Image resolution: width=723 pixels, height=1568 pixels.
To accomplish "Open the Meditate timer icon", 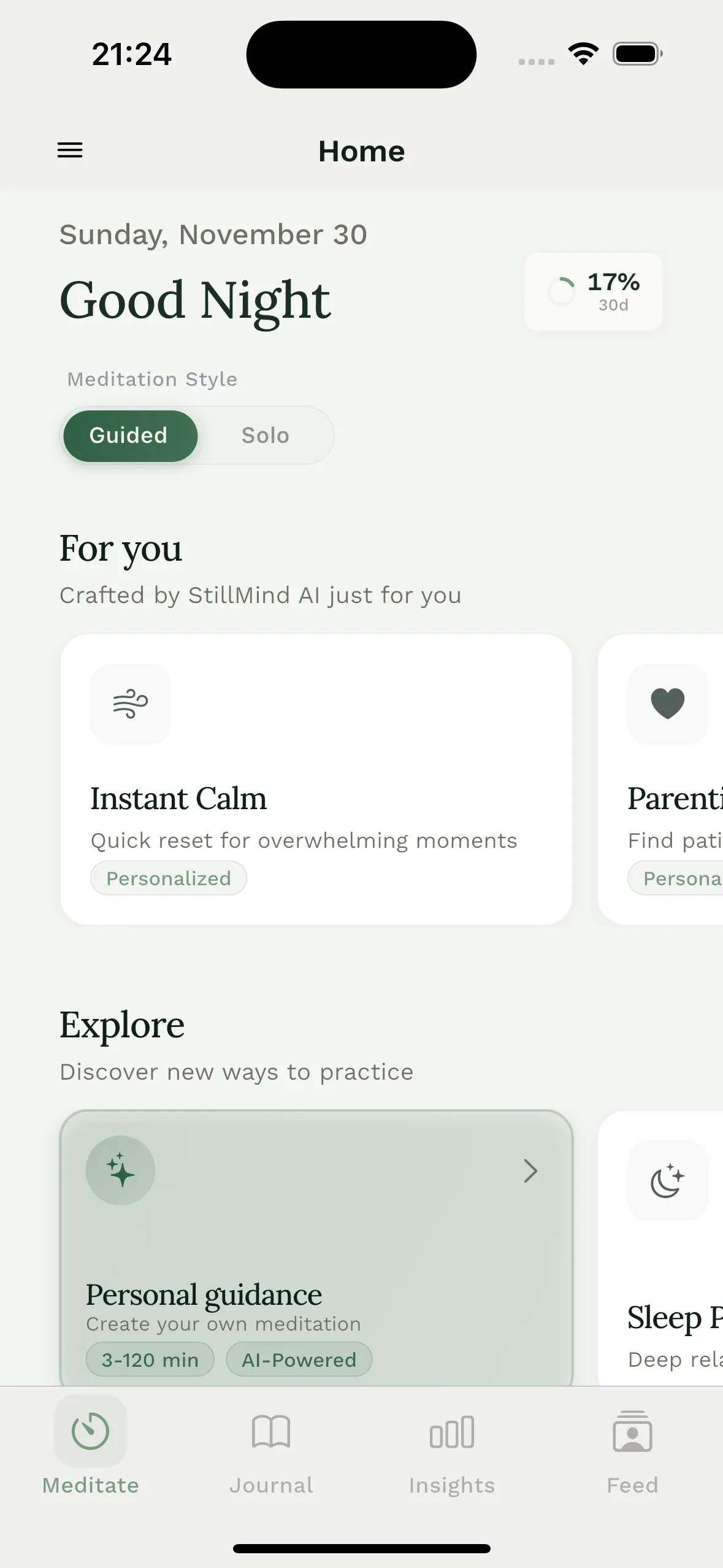I will [90, 1431].
